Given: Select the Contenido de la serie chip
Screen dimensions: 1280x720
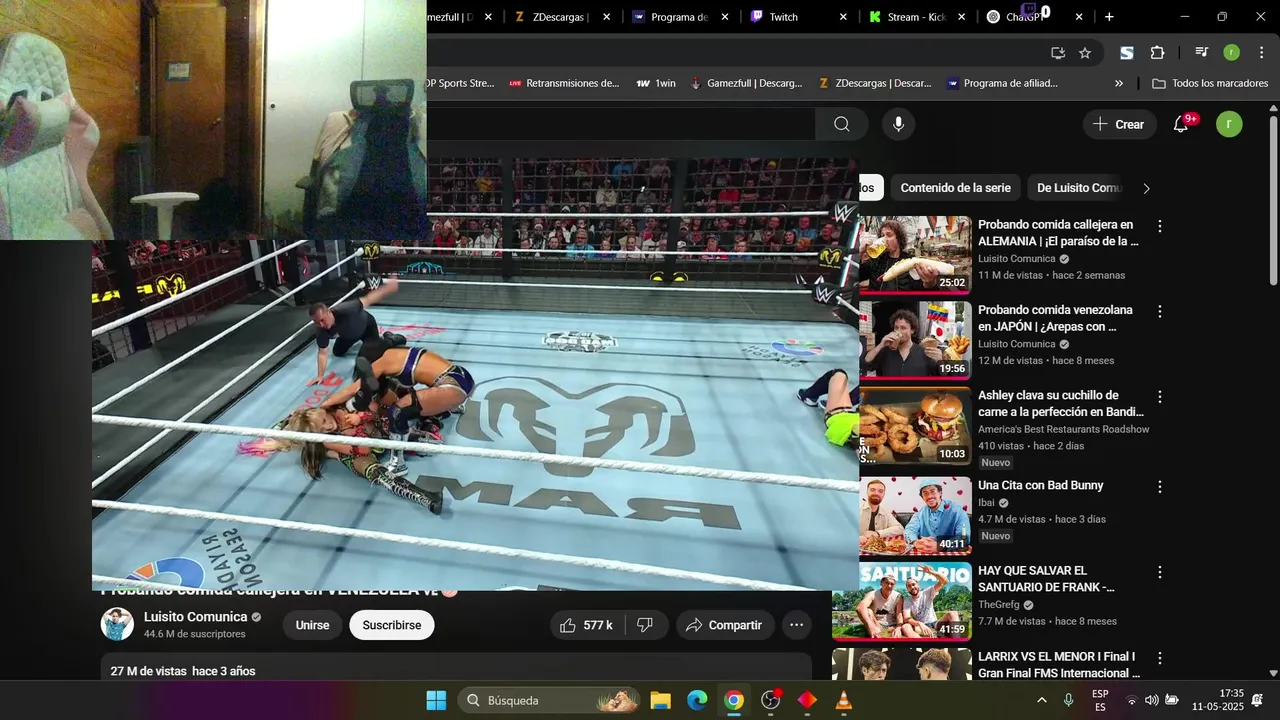Looking at the screenshot, I should coord(955,188).
